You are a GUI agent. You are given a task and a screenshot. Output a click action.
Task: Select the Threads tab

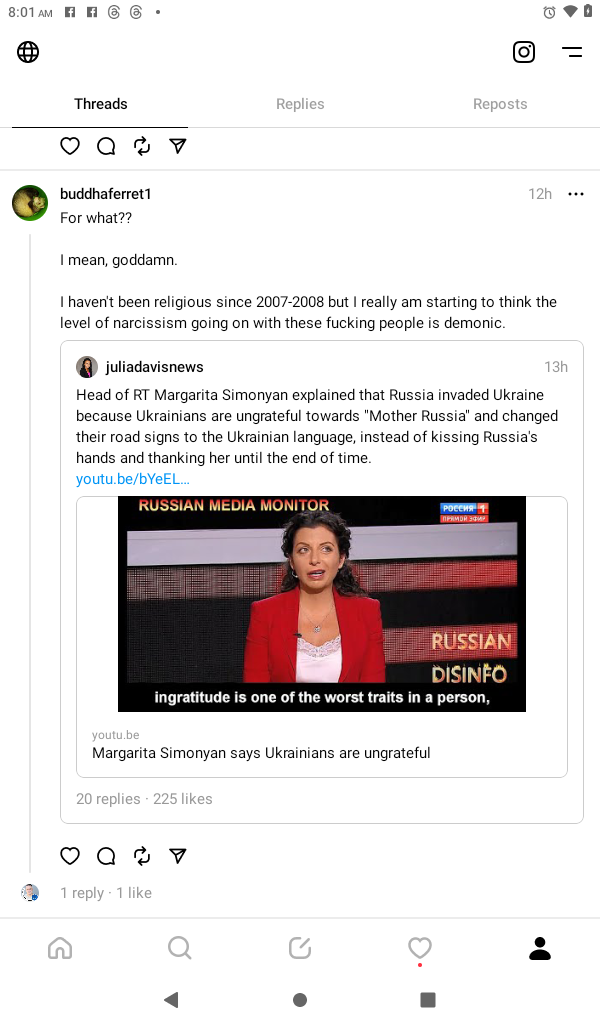pyautogui.click(x=101, y=104)
